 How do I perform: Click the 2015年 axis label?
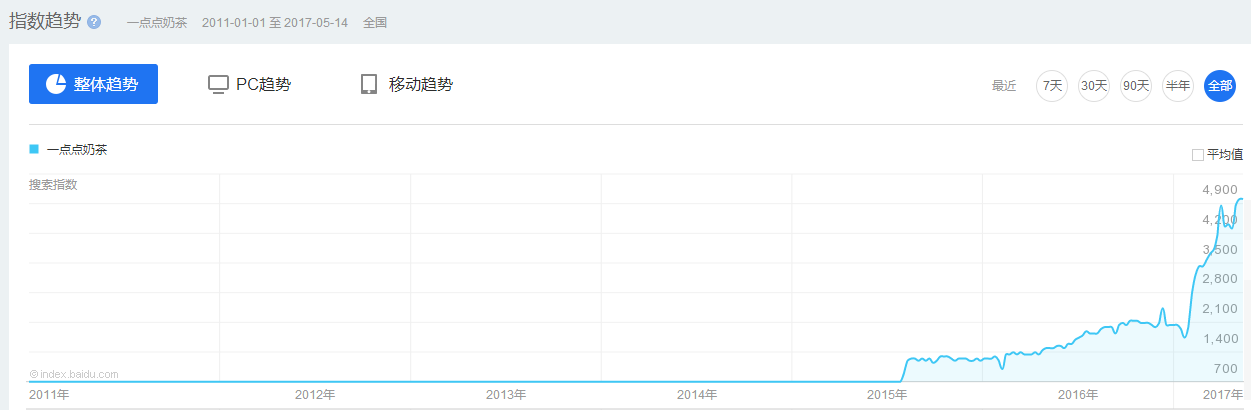pos(887,395)
